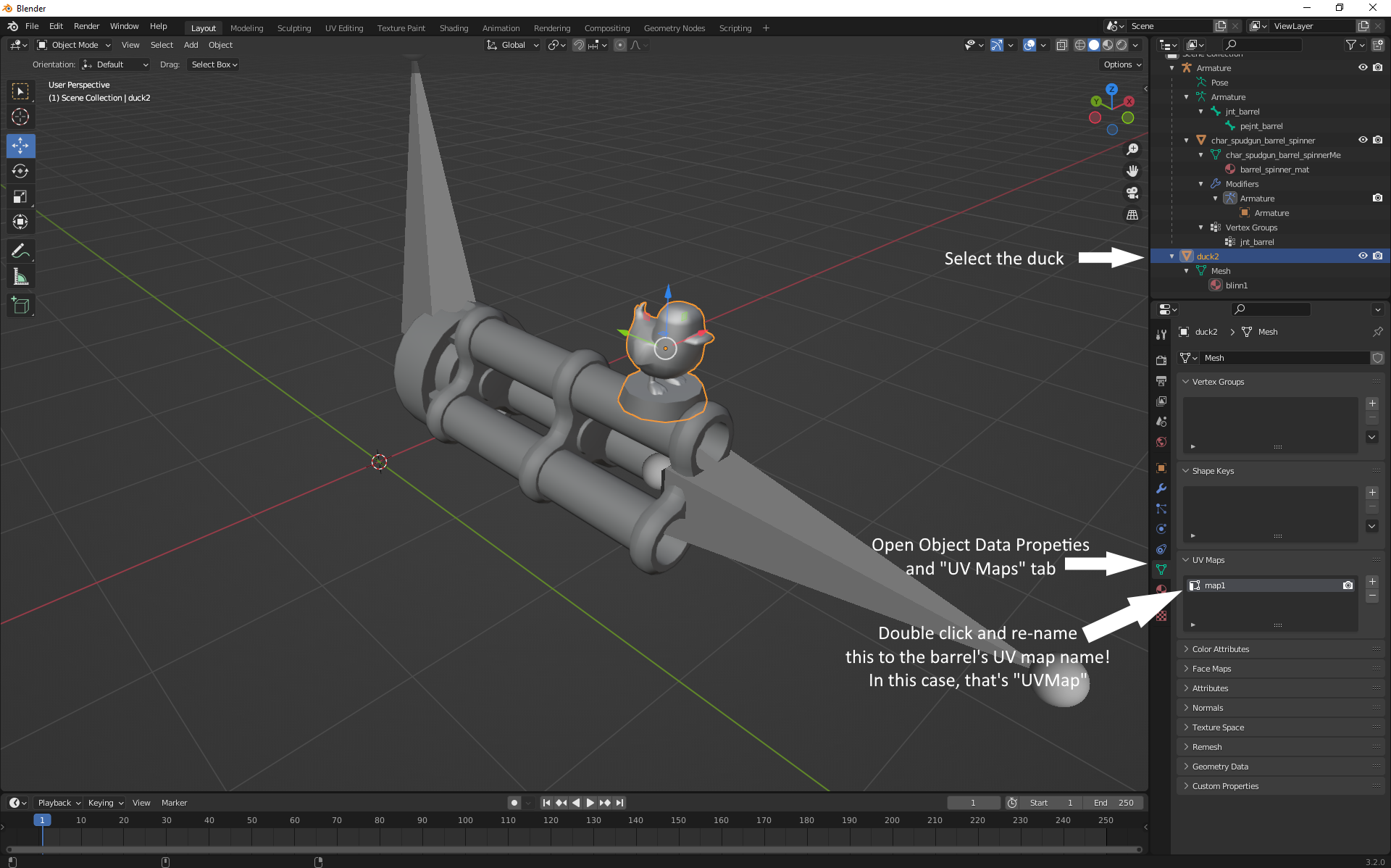Open the Material properties tab

click(1161, 589)
